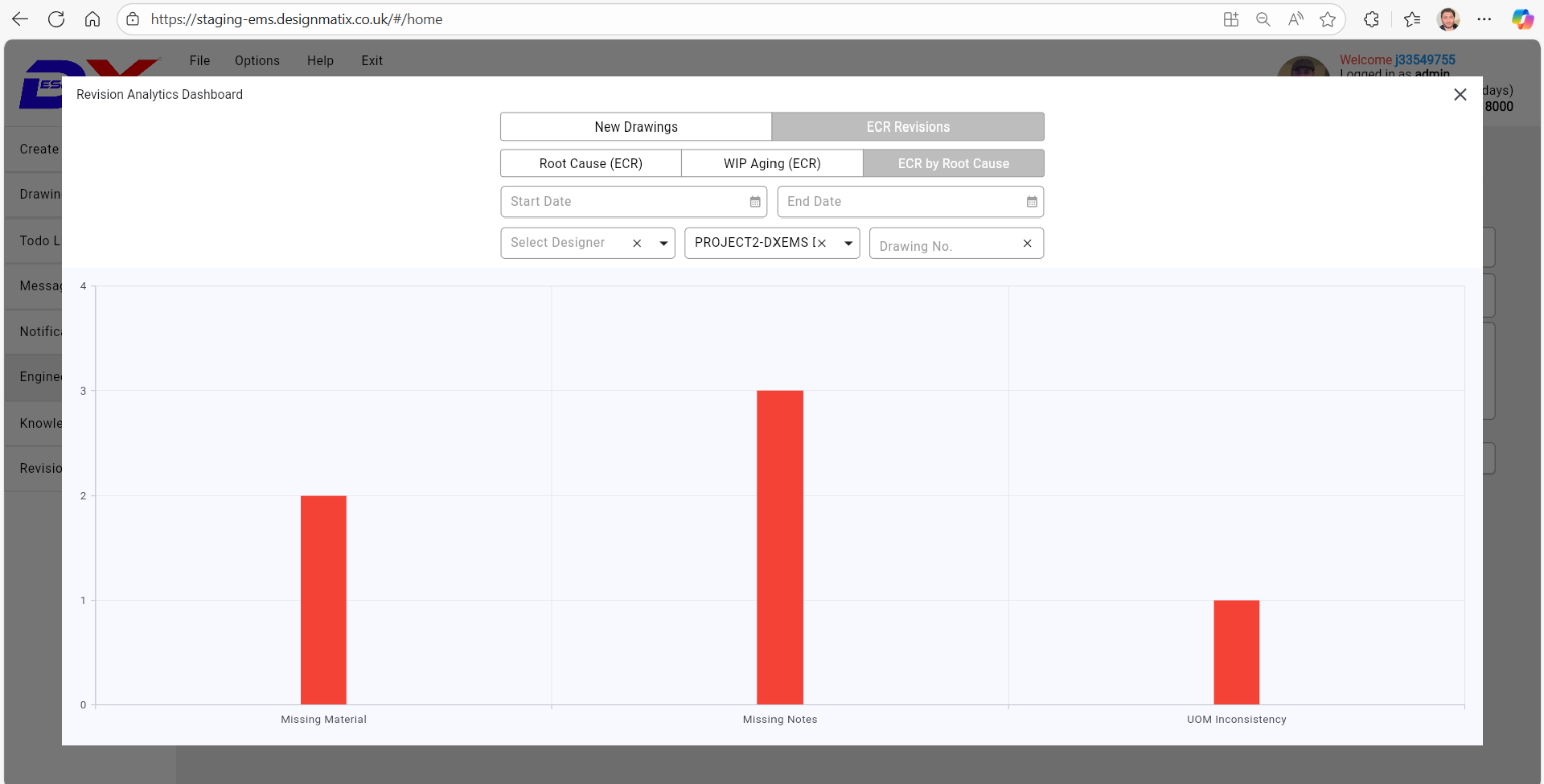Close the Revision Analytics Dashboard dialog
Screen dimensions: 1544x784
[x=1460, y=95]
